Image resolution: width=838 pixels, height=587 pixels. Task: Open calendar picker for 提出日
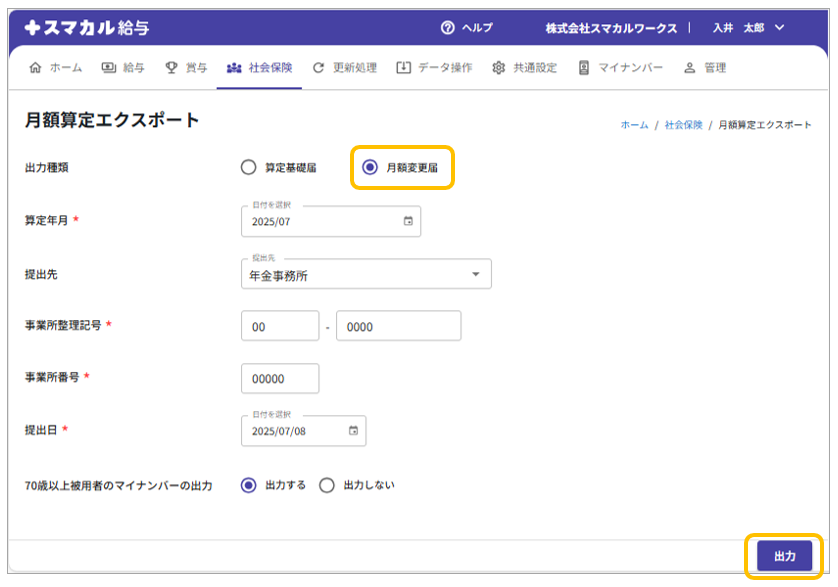(x=353, y=431)
